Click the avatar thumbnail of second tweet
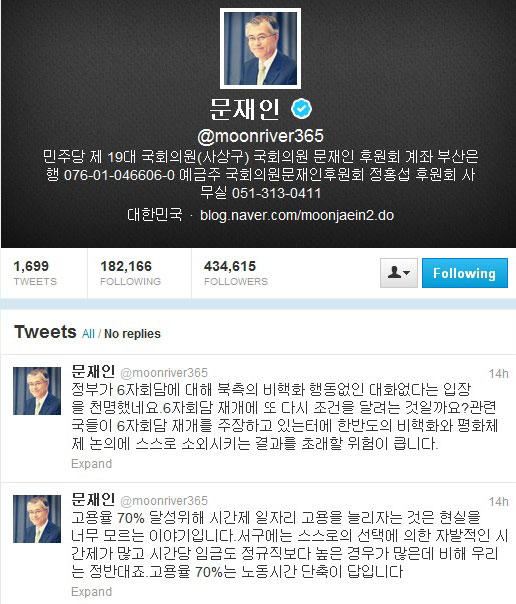Image resolution: width=516 pixels, height=604 pixels. (x=37, y=519)
